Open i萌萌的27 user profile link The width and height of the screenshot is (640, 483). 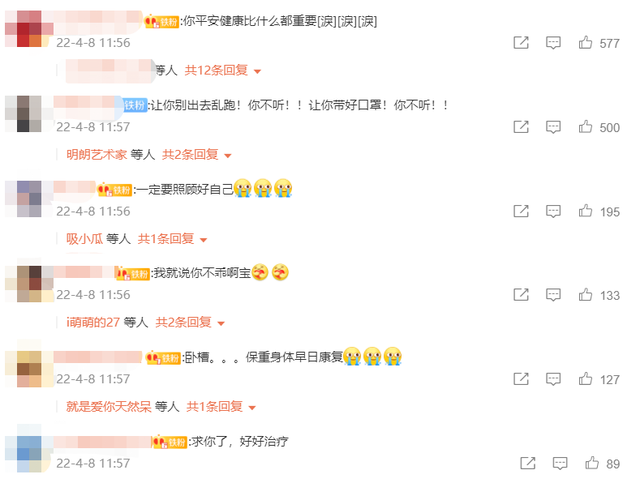coord(93,323)
